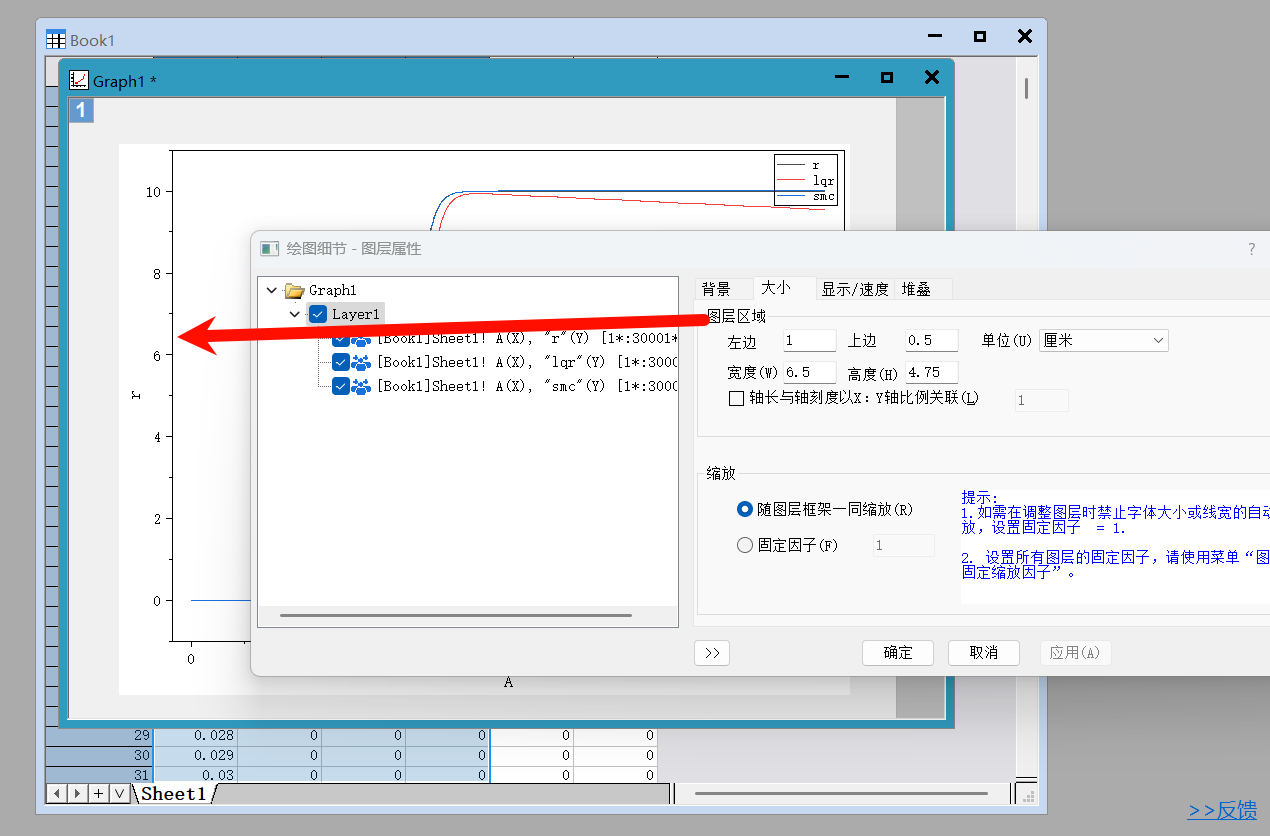Click the Graph1 folder icon in tree
Viewport: 1270px width, 836px height.
(294, 290)
